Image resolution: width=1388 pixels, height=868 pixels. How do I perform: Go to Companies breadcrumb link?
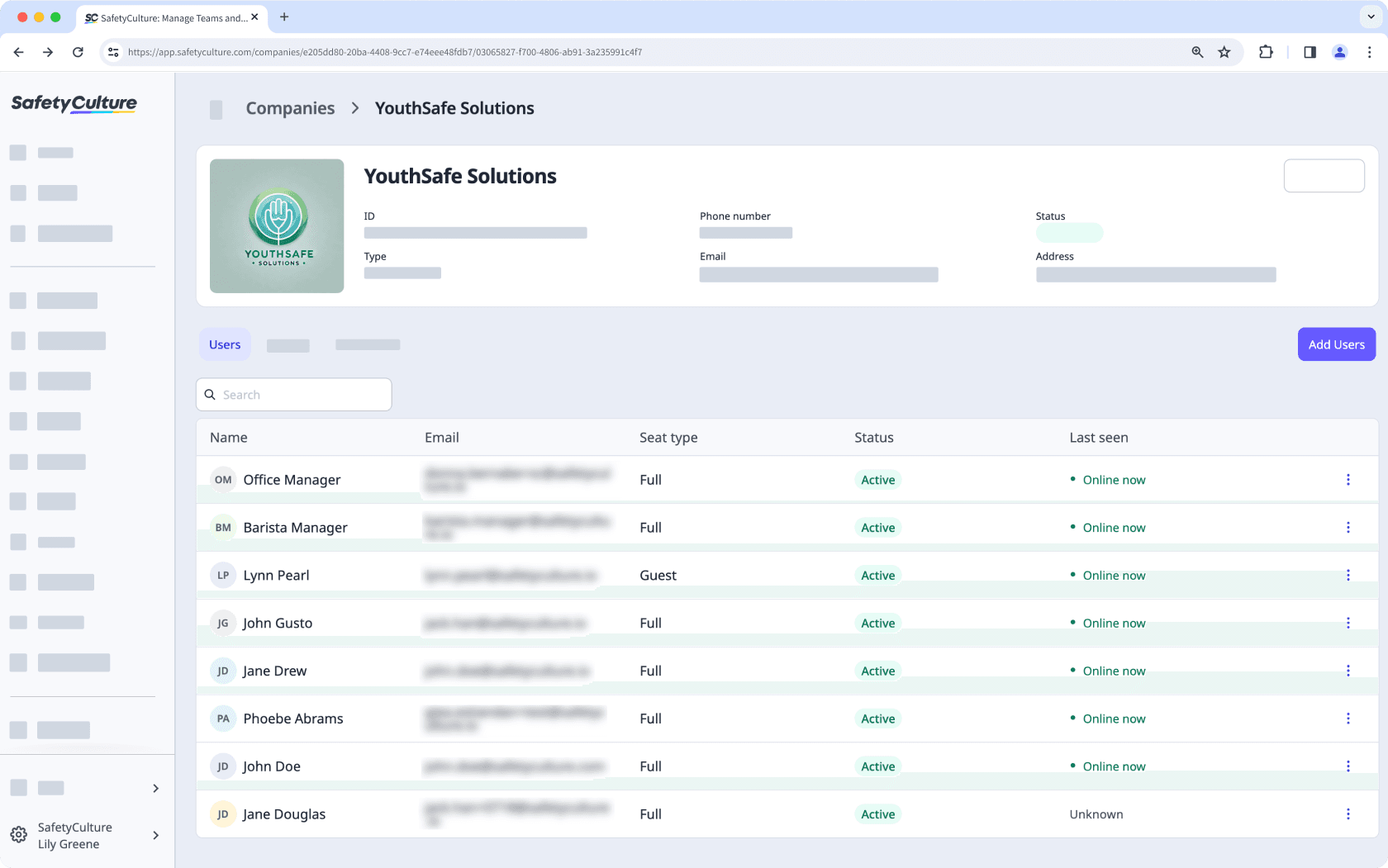coord(290,108)
